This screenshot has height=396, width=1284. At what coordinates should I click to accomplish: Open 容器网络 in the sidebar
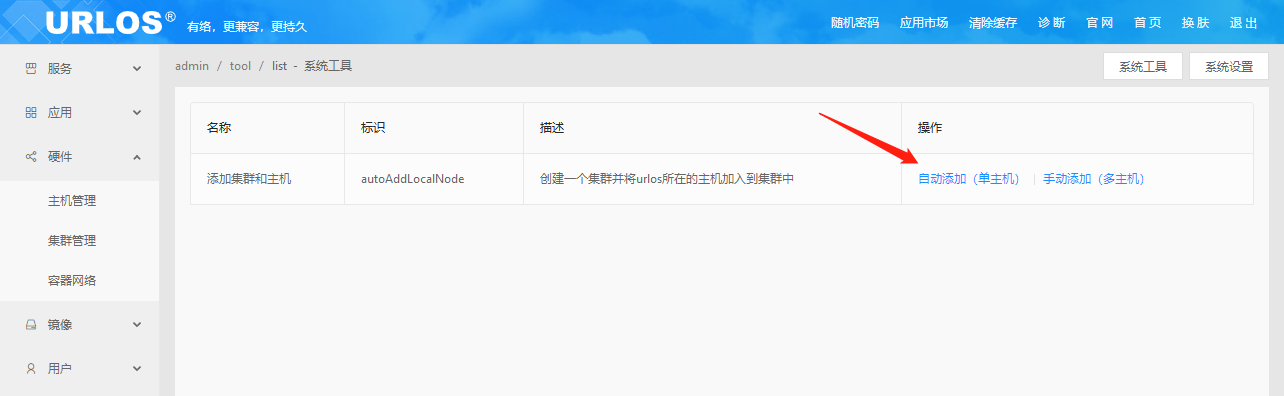(x=72, y=281)
